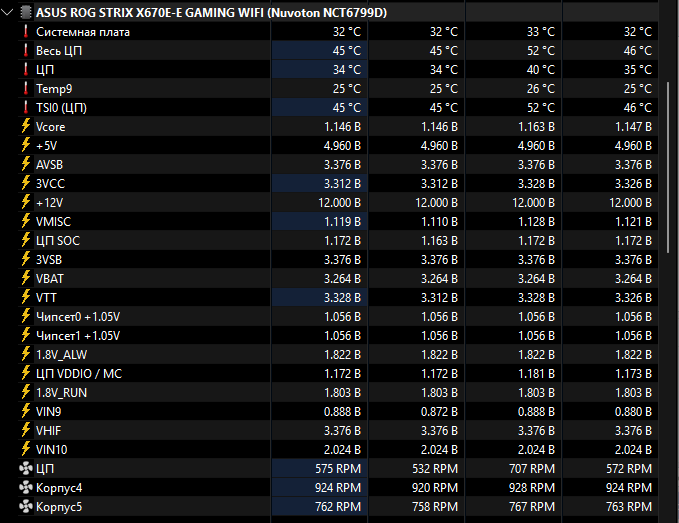Click thermometer icon of Весь ЦП row
The height and width of the screenshot is (523, 679).
click(26, 51)
